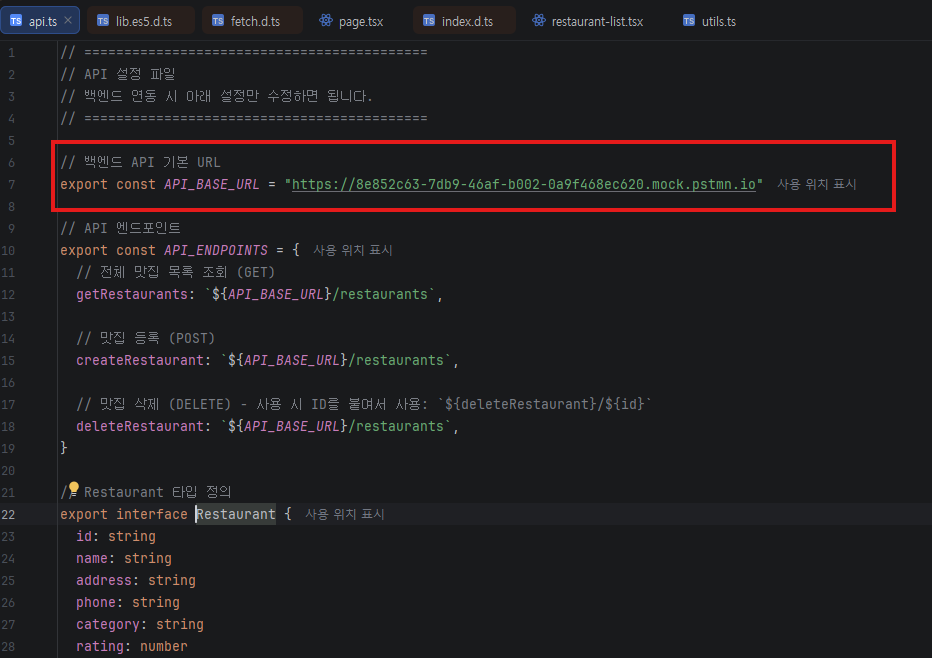The width and height of the screenshot is (932, 658).
Task: Click the React icon on restaurant-list.tsx tab
Action: coord(539,21)
